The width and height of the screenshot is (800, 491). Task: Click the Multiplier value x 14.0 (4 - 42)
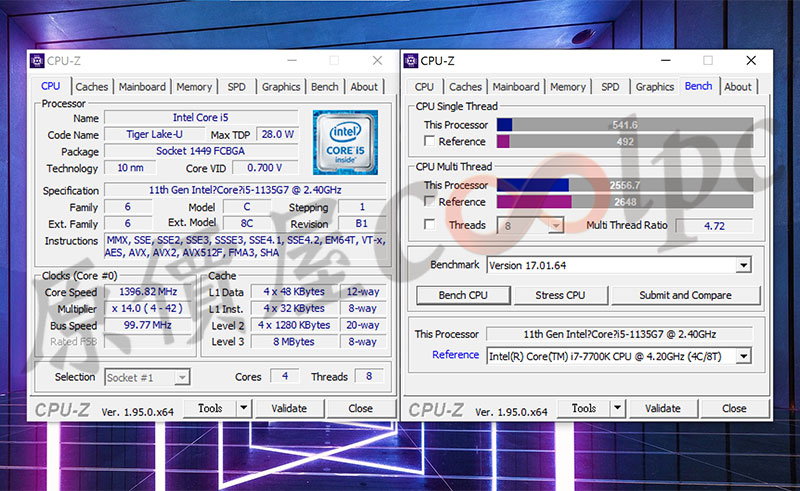coord(148,308)
